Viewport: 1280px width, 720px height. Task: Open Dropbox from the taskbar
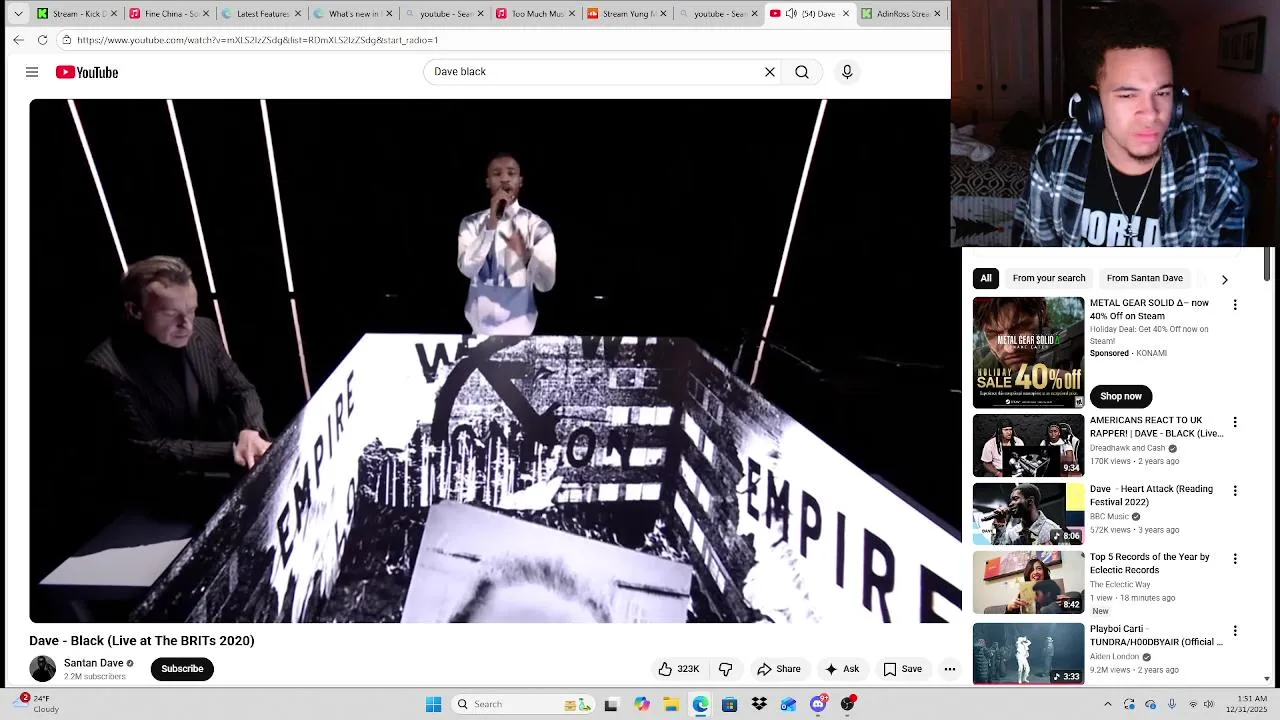coord(759,704)
